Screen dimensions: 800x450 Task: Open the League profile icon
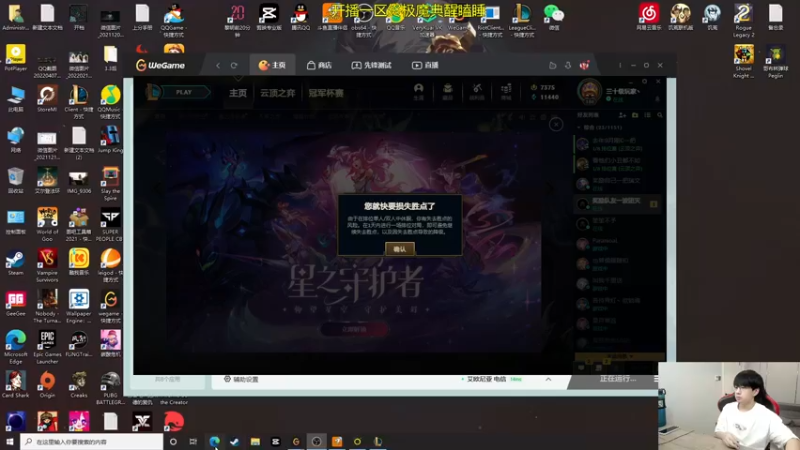418,91
